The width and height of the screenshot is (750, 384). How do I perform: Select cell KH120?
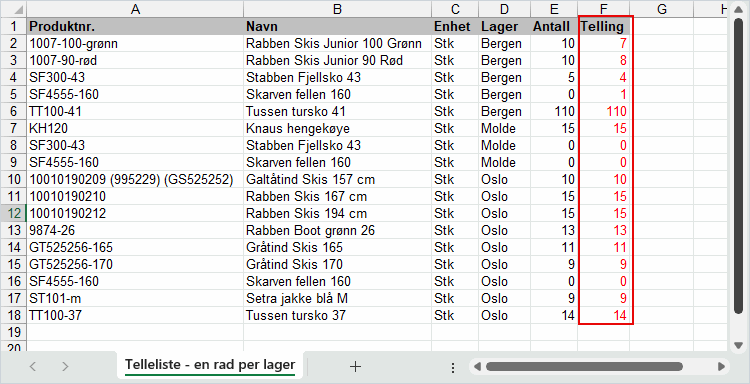pyautogui.click(x=135, y=128)
